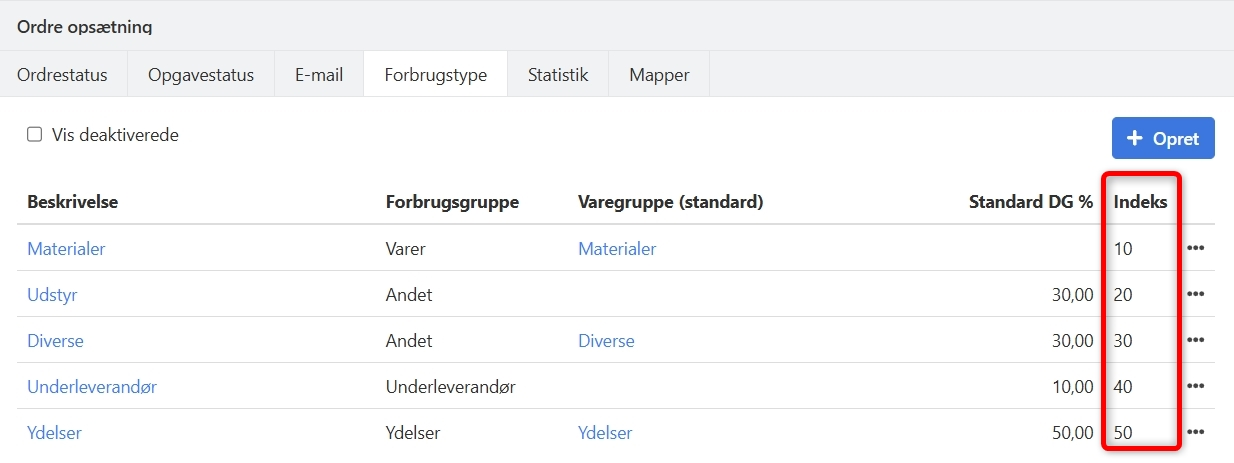Click the Ydelser link in Varegruppe column
The width and height of the screenshot is (1234, 463).
click(x=605, y=433)
